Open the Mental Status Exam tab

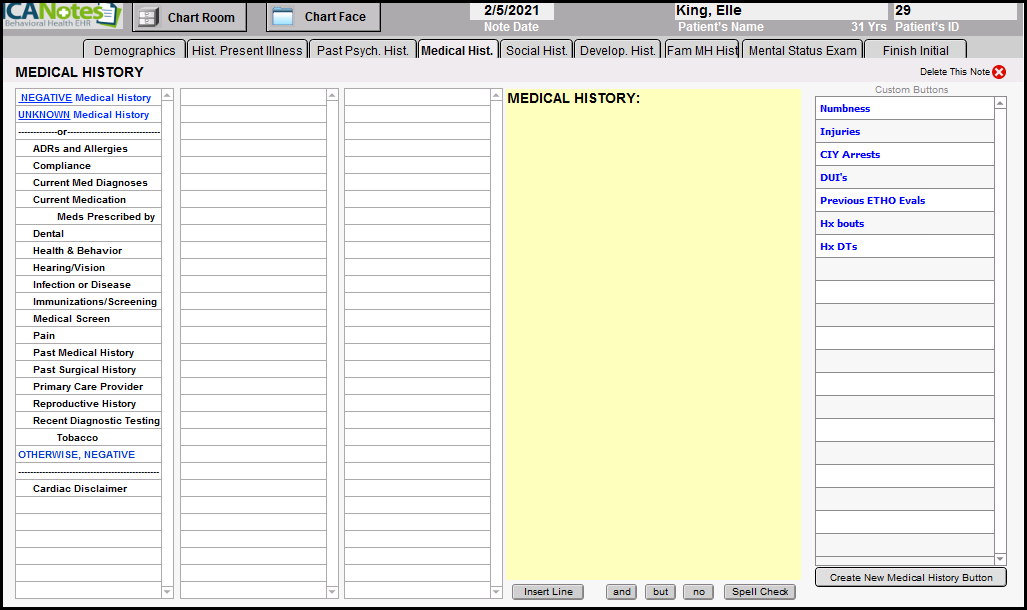click(x=802, y=51)
